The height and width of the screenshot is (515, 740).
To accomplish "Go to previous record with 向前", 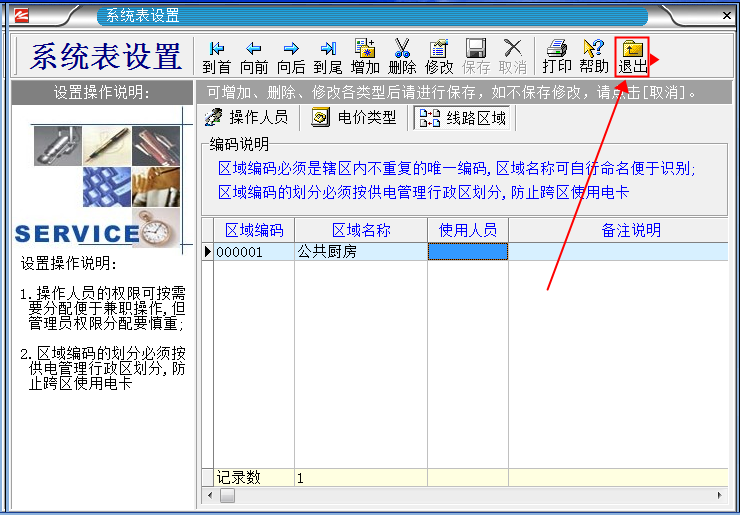I will (254, 56).
